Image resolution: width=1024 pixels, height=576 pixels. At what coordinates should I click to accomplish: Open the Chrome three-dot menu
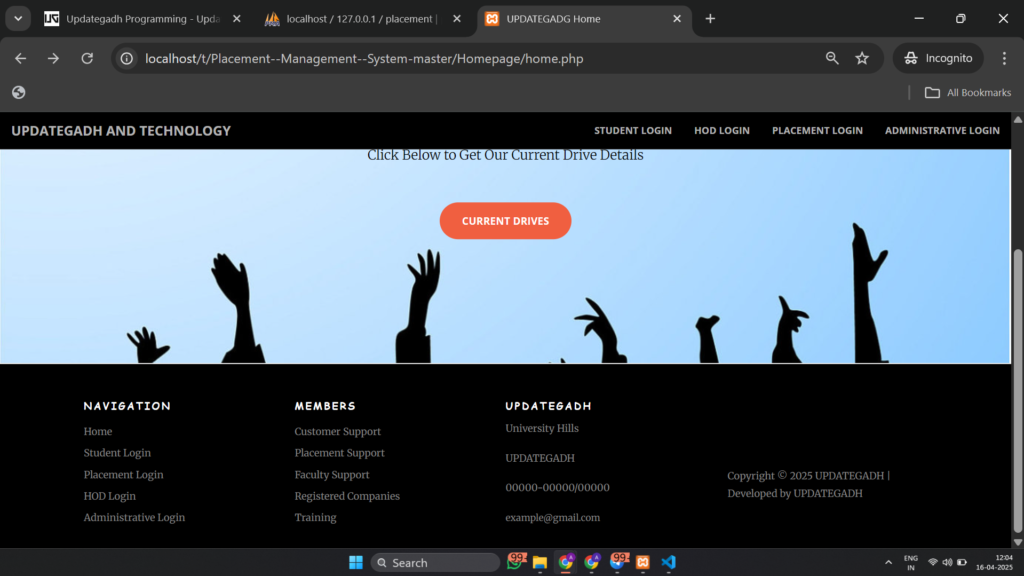coord(1005,58)
